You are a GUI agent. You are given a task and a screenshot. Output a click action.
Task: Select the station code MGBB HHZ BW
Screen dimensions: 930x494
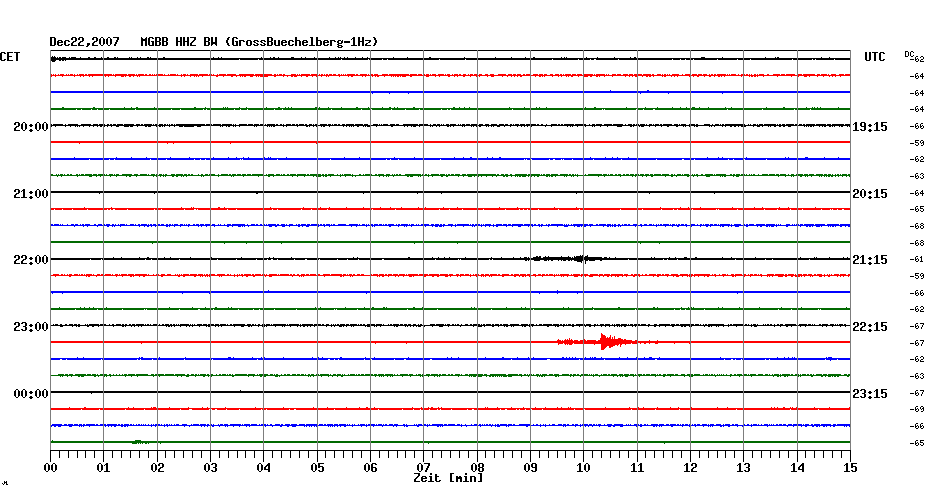point(179,42)
